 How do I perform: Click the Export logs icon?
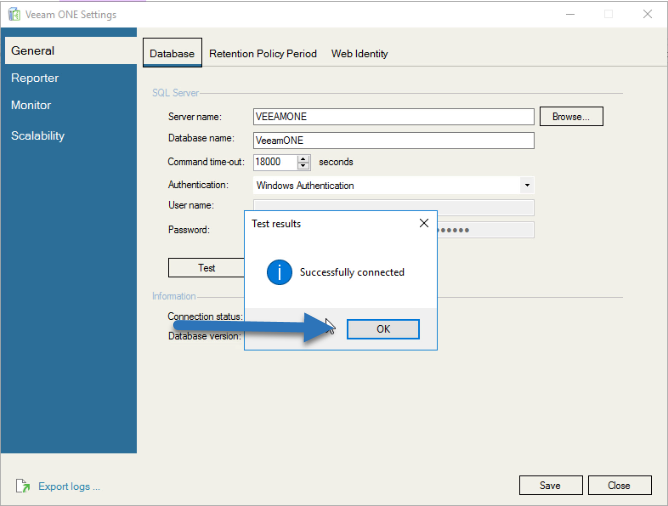click(x=23, y=486)
